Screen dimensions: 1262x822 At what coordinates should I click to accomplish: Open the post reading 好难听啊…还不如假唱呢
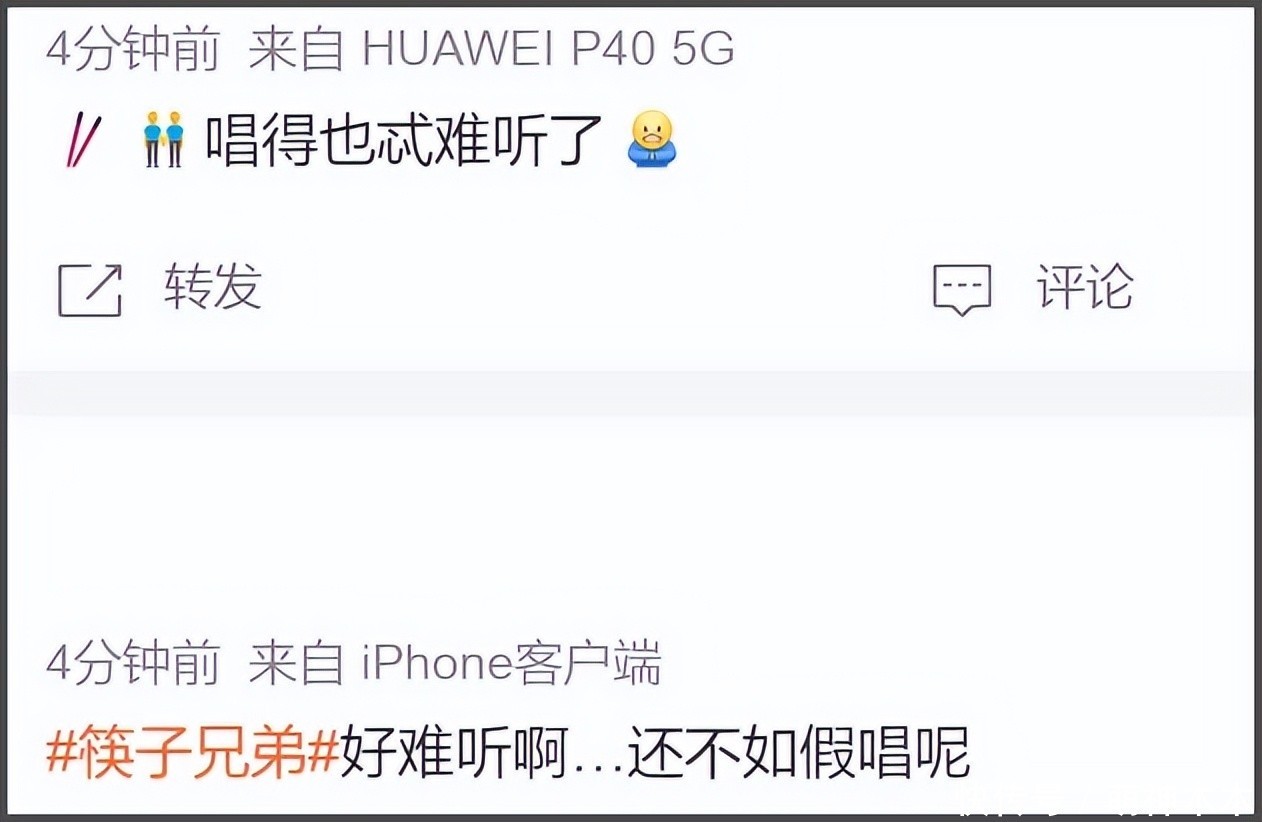pos(655,753)
